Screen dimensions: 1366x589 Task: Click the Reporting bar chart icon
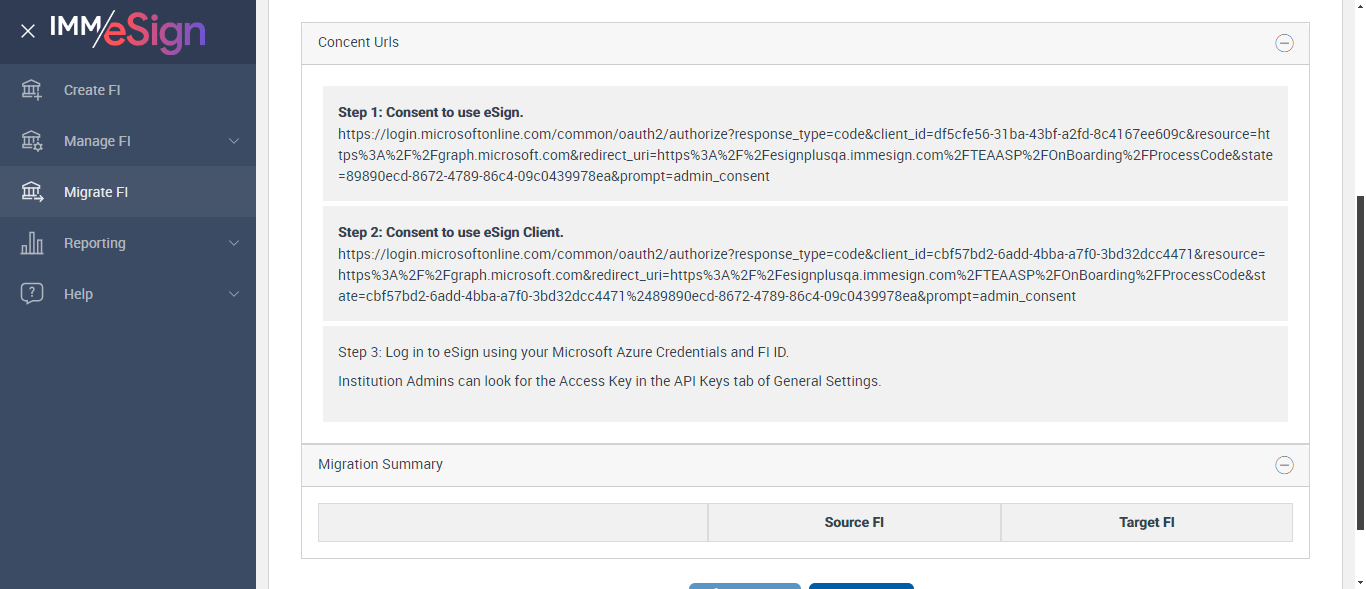(x=32, y=243)
